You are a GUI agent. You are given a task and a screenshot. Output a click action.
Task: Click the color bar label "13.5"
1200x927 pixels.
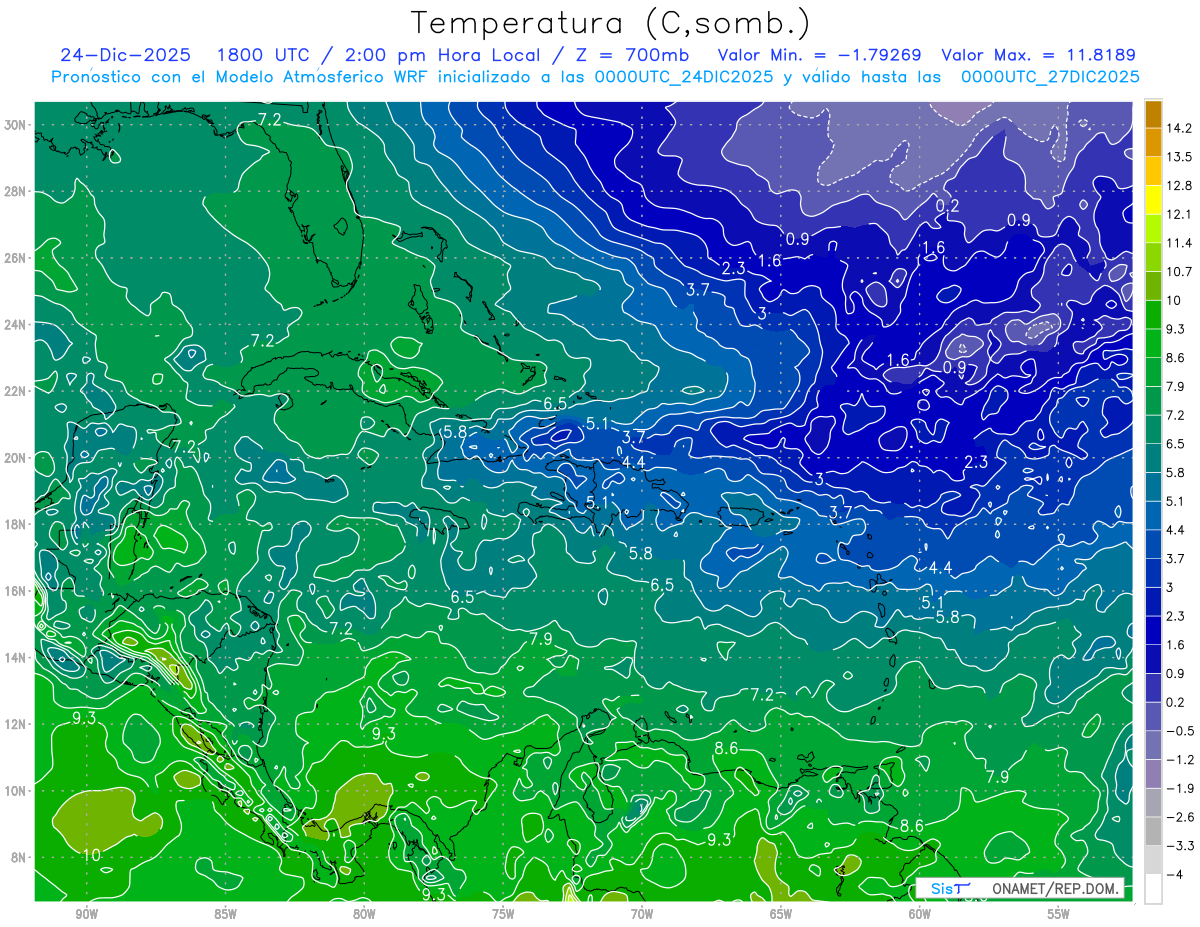(x=1181, y=157)
